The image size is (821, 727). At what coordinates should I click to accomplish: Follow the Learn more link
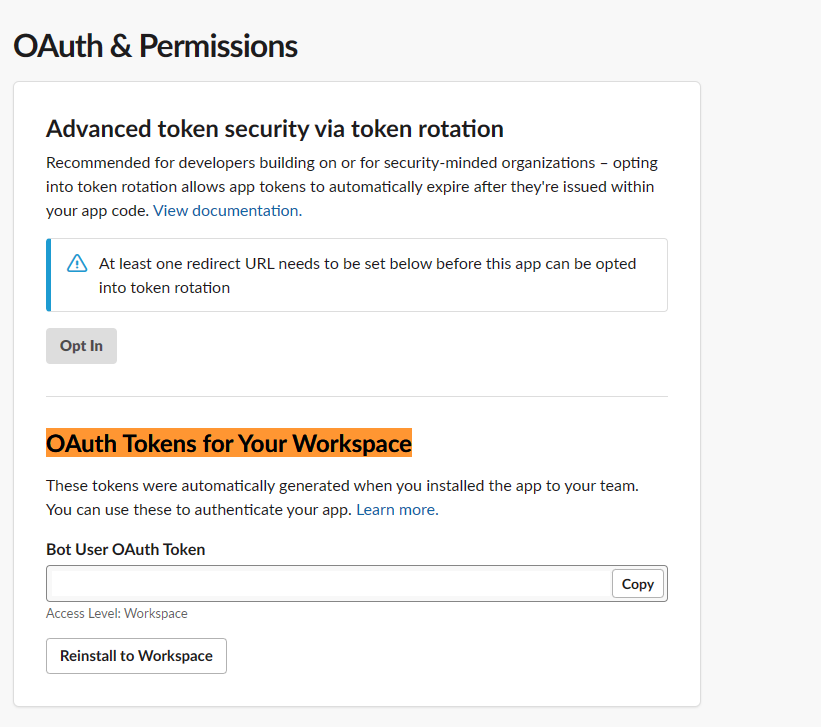pos(395,510)
